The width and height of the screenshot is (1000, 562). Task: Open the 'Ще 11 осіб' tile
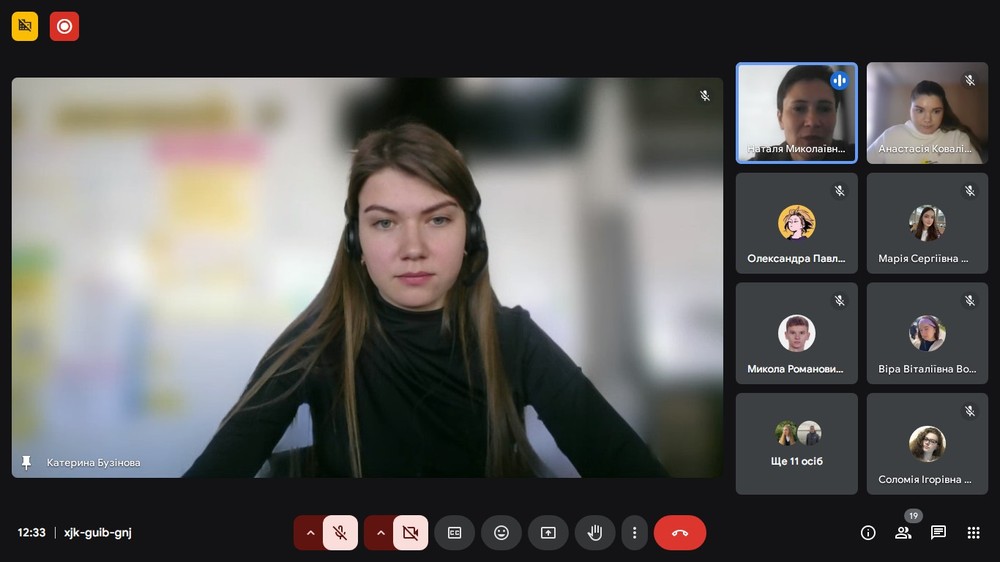797,444
